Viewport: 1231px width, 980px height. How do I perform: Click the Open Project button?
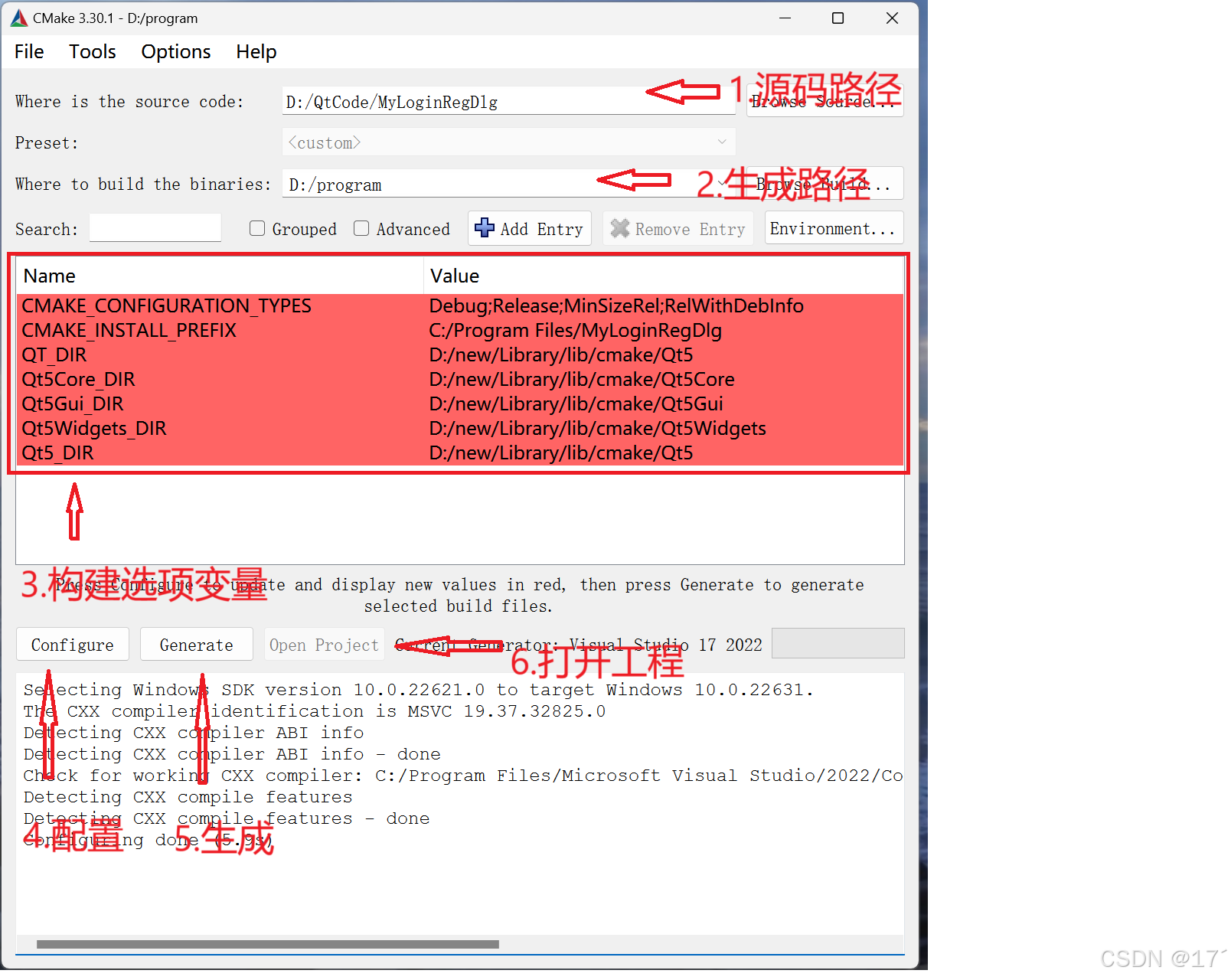(324, 645)
